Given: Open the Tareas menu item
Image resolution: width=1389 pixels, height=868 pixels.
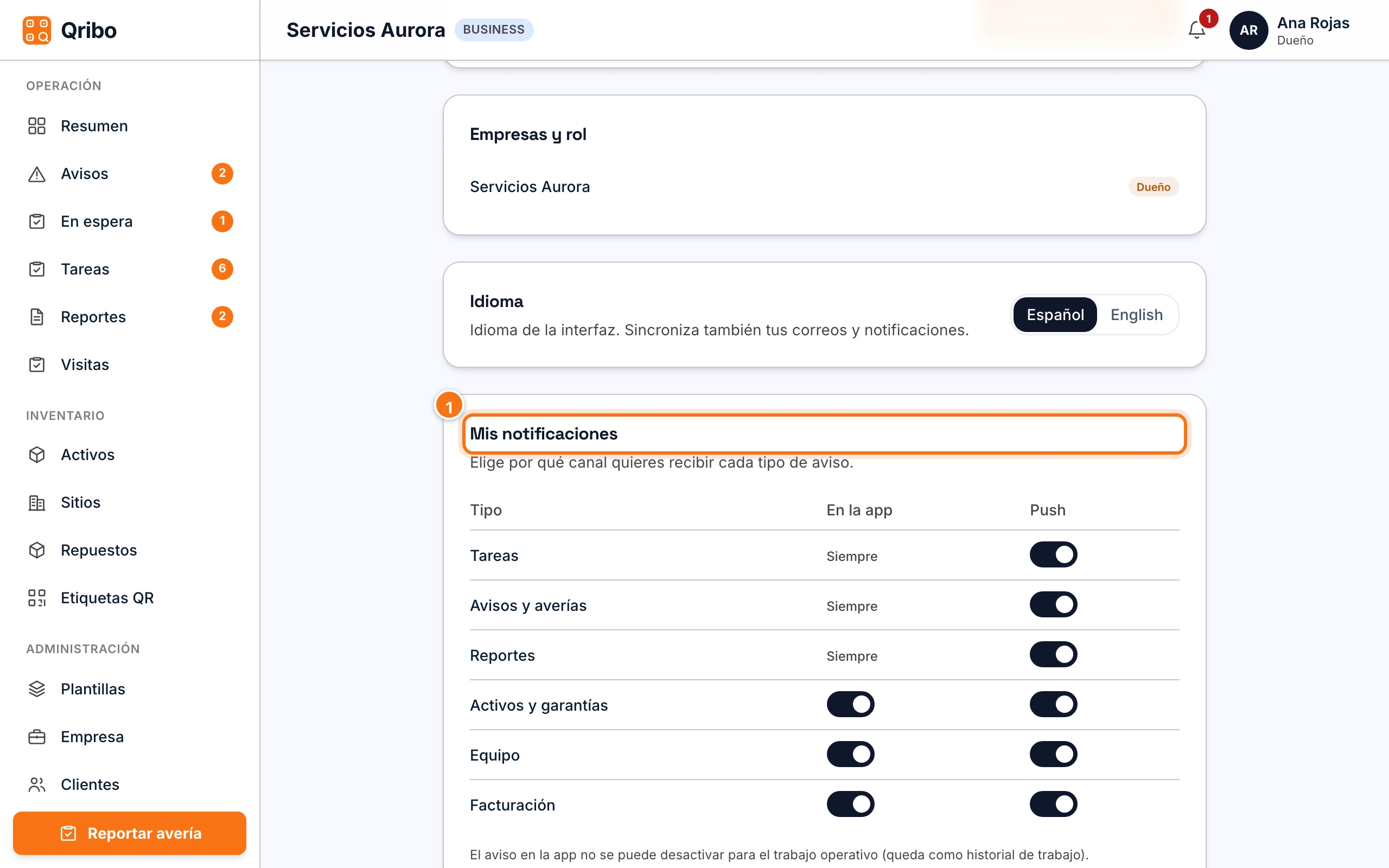Looking at the screenshot, I should pos(130,269).
